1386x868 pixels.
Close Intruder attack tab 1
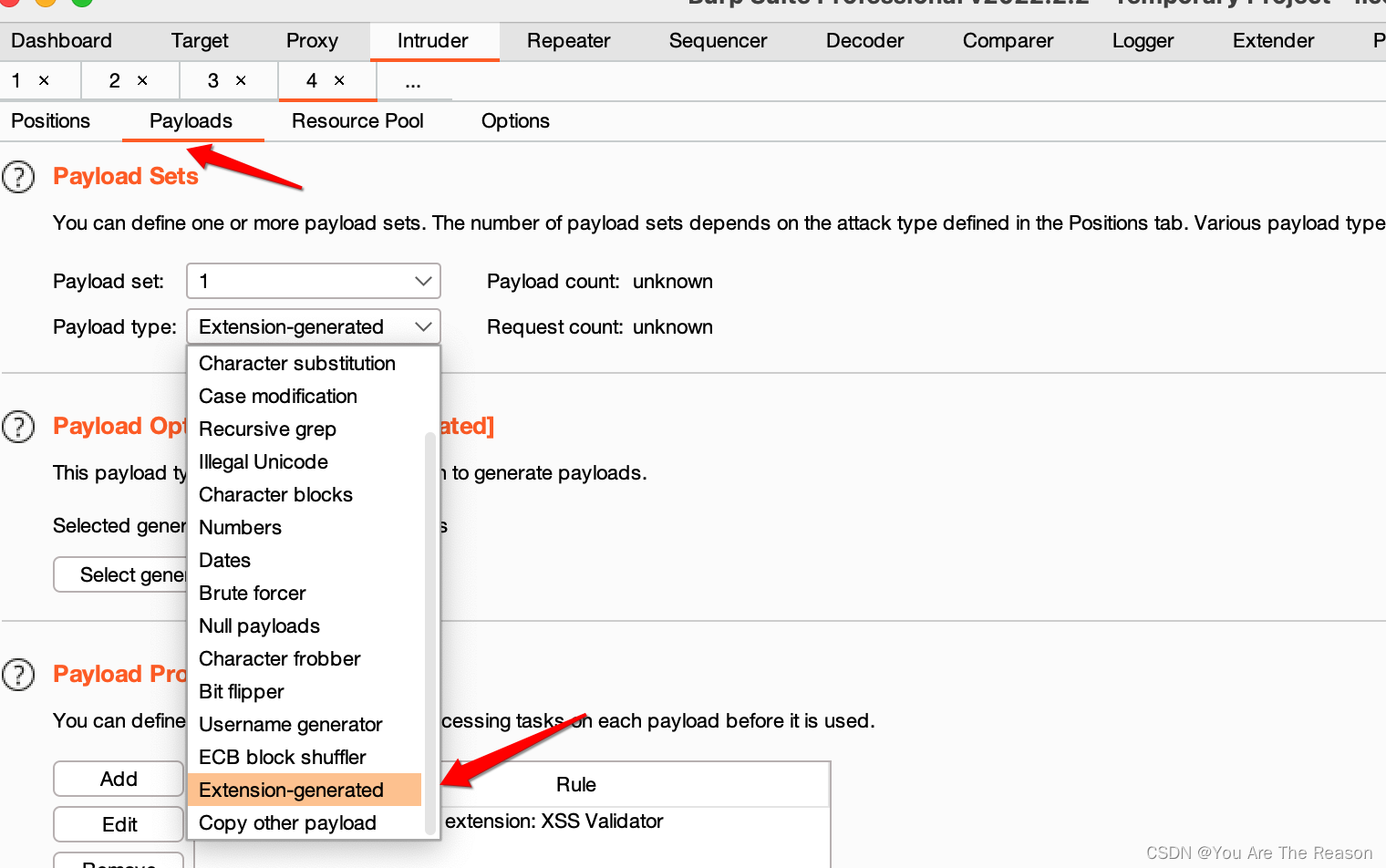tap(44, 81)
